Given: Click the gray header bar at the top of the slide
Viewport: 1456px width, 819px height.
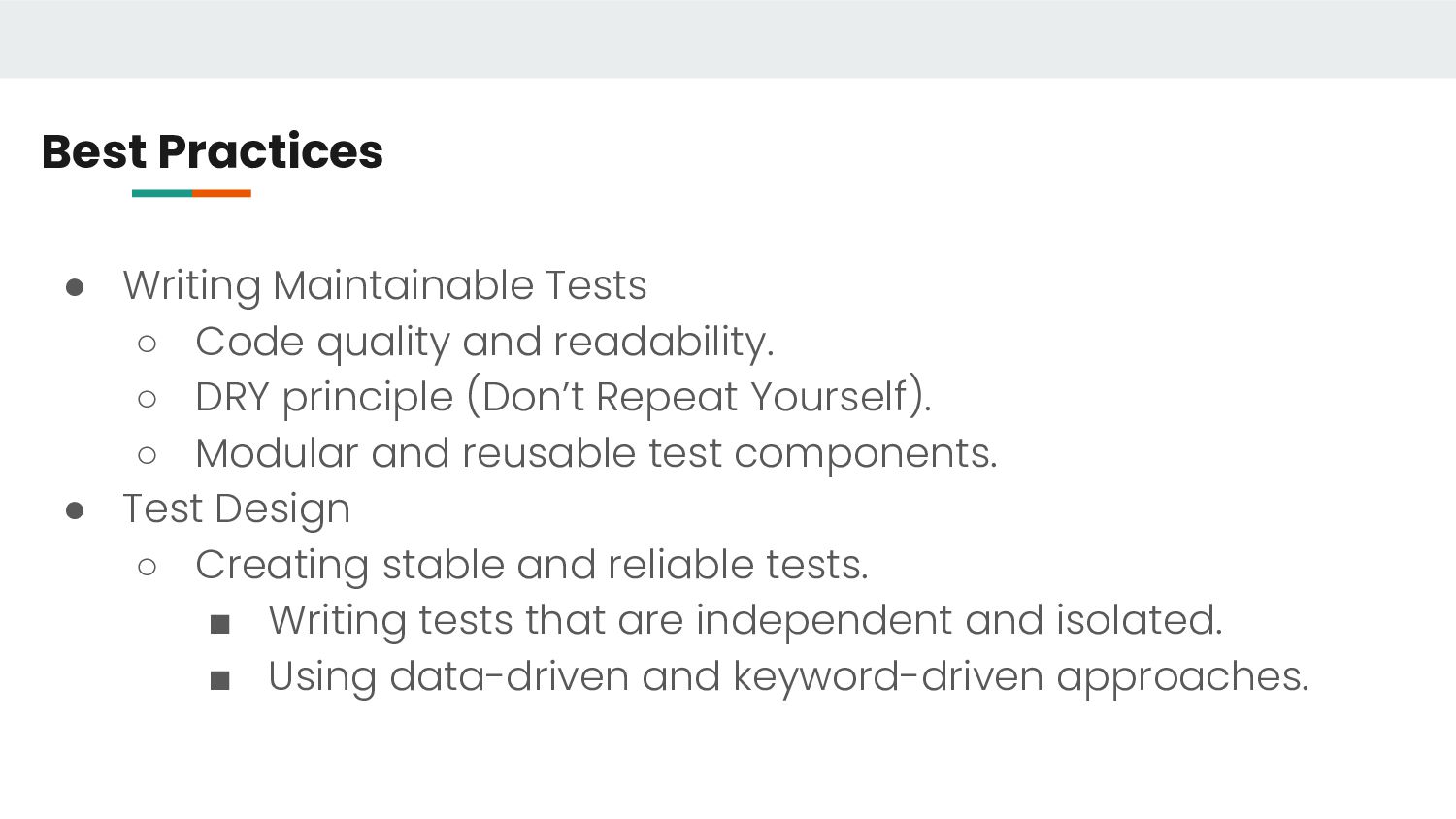Looking at the screenshot, I should click(x=728, y=39).
